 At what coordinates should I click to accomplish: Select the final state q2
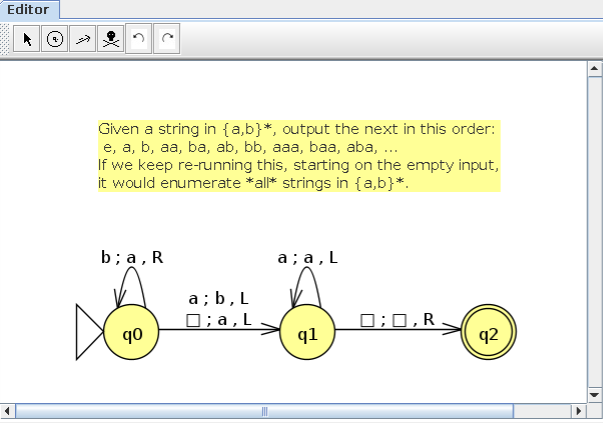pyautogui.click(x=488, y=332)
